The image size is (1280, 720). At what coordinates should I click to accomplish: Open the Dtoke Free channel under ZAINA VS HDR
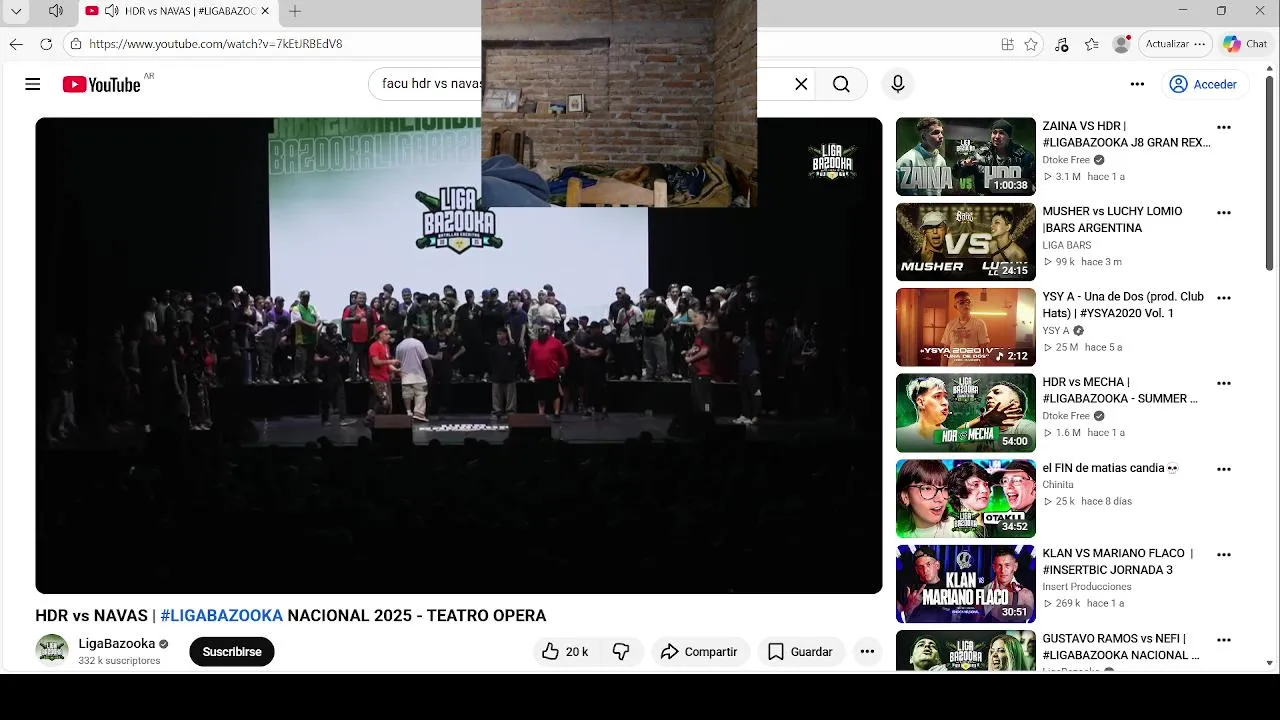1066,160
